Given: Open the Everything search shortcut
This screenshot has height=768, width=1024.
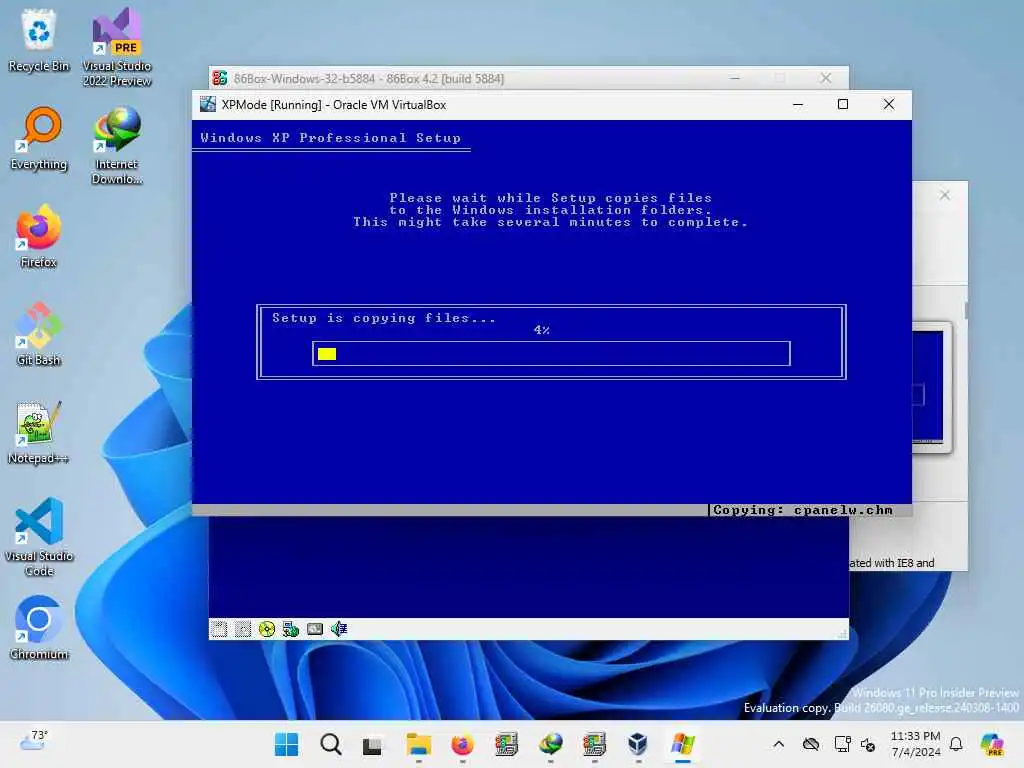Looking at the screenshot, I should tap(39, 138).
